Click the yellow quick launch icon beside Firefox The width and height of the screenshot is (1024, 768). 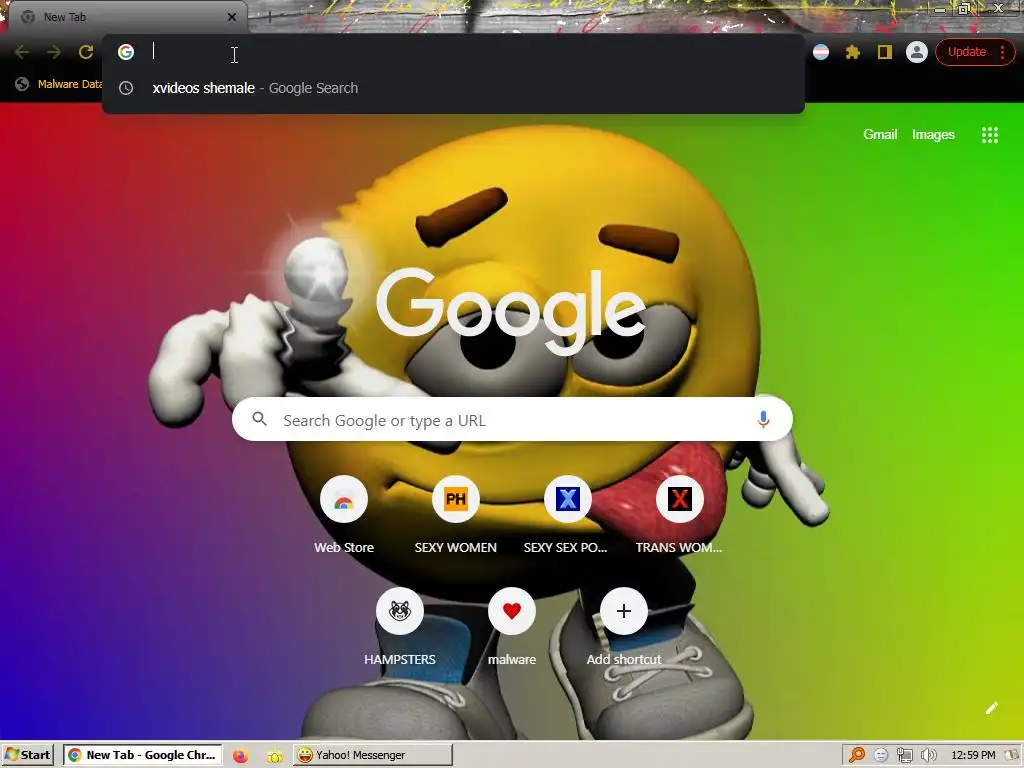(x=274, y=756)
